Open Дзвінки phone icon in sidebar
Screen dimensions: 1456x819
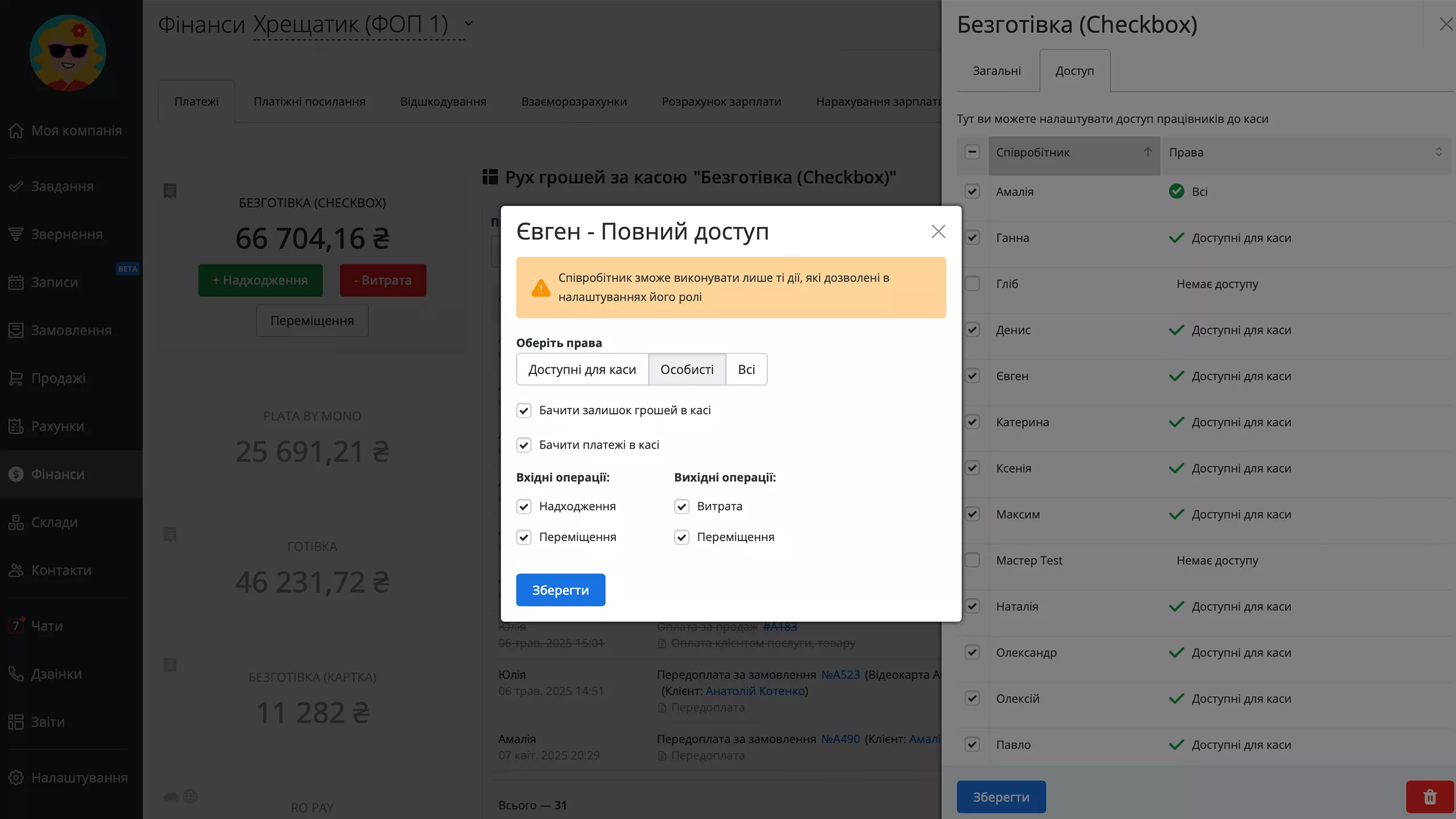pyautogui.click(x=16, y=674)
